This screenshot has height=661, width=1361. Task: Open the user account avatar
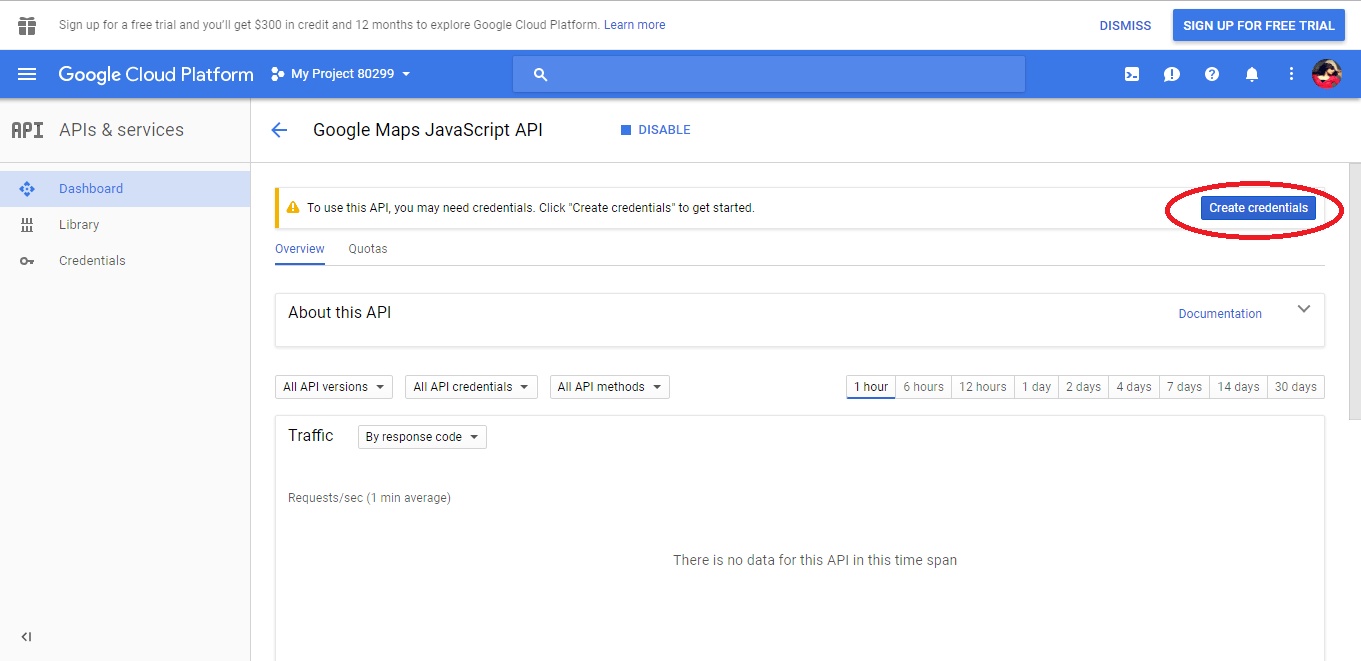[1327, 74]
